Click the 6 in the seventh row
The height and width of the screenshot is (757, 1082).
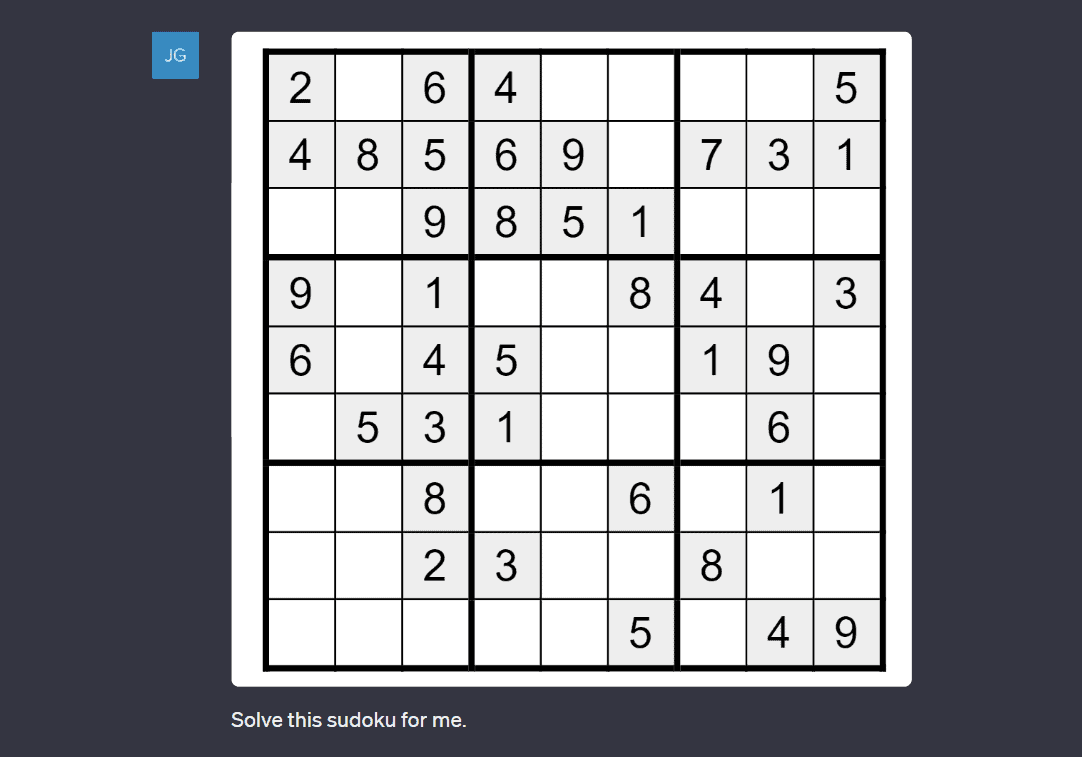coord(641,498)
